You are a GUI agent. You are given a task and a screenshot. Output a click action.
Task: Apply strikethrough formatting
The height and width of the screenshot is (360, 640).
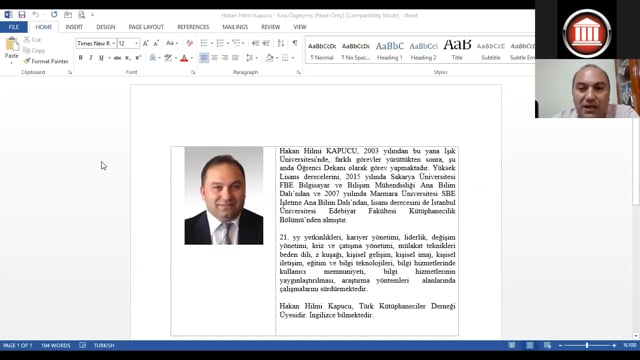117,58
